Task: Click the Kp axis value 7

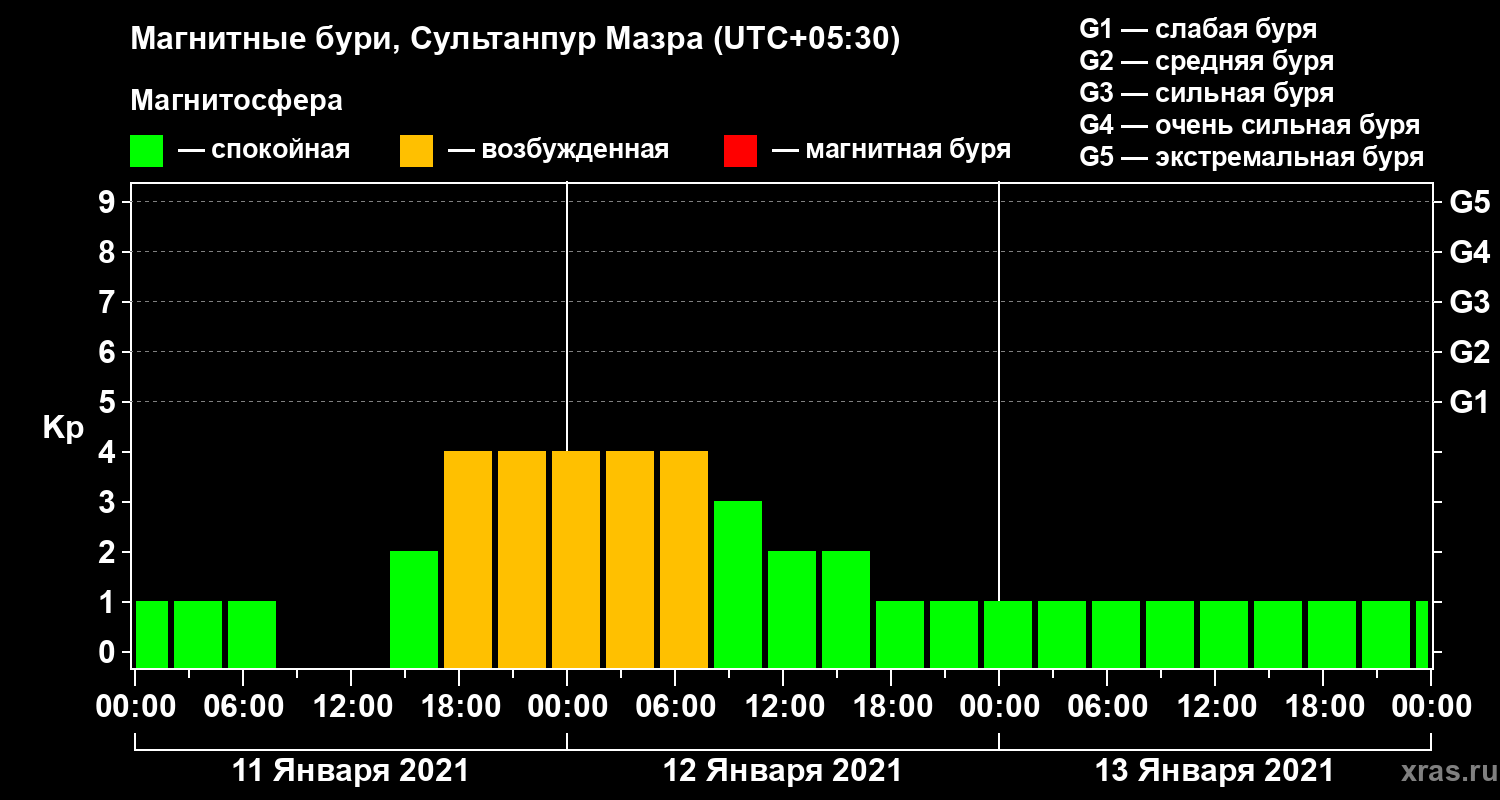Action: (109, 302)
